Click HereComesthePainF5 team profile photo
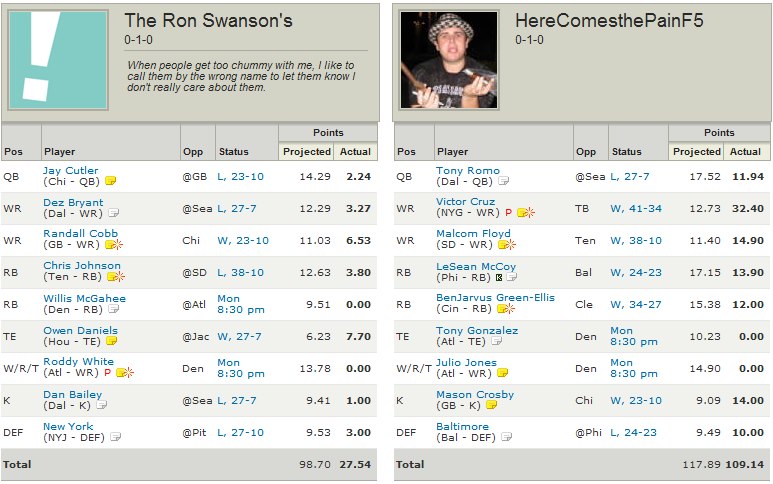The image size is (773, 484). 449,60
